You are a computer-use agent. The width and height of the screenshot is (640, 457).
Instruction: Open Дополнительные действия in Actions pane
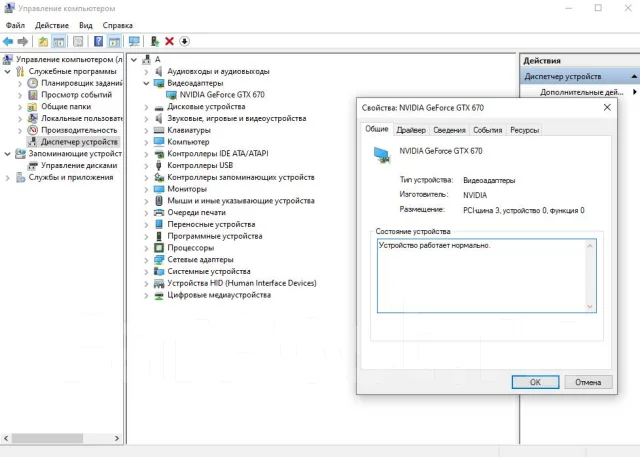click(582, 92)
